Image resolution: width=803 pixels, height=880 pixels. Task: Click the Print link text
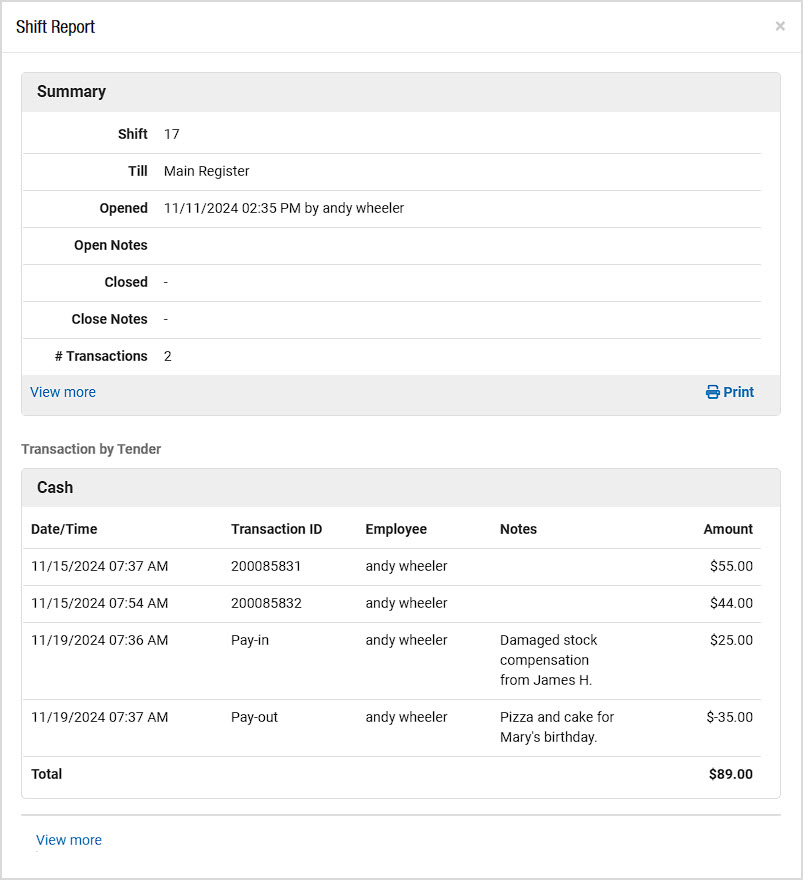[x=738, y=392]
